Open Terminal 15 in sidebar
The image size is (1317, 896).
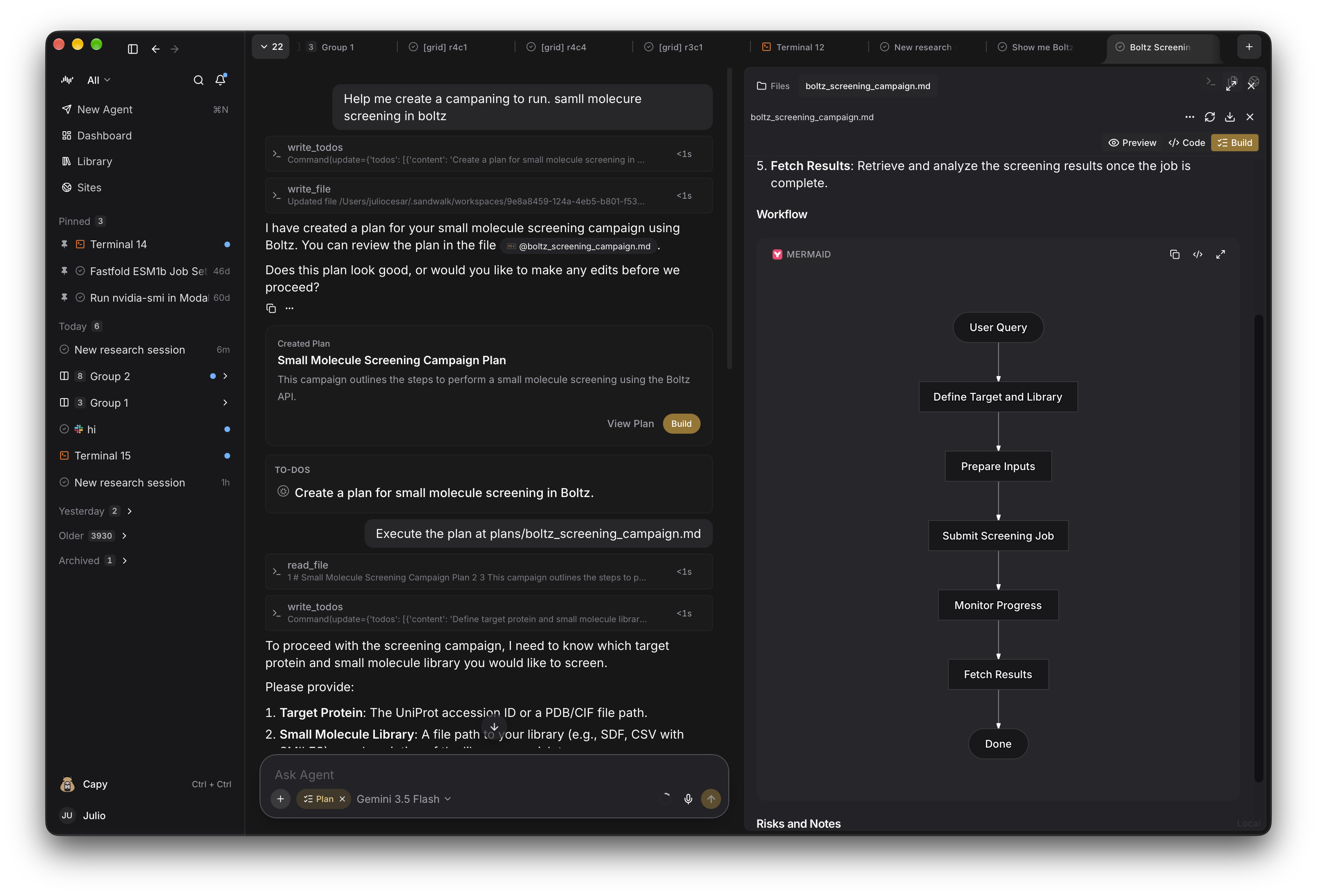pyautogui.click(x=145, y=456)
